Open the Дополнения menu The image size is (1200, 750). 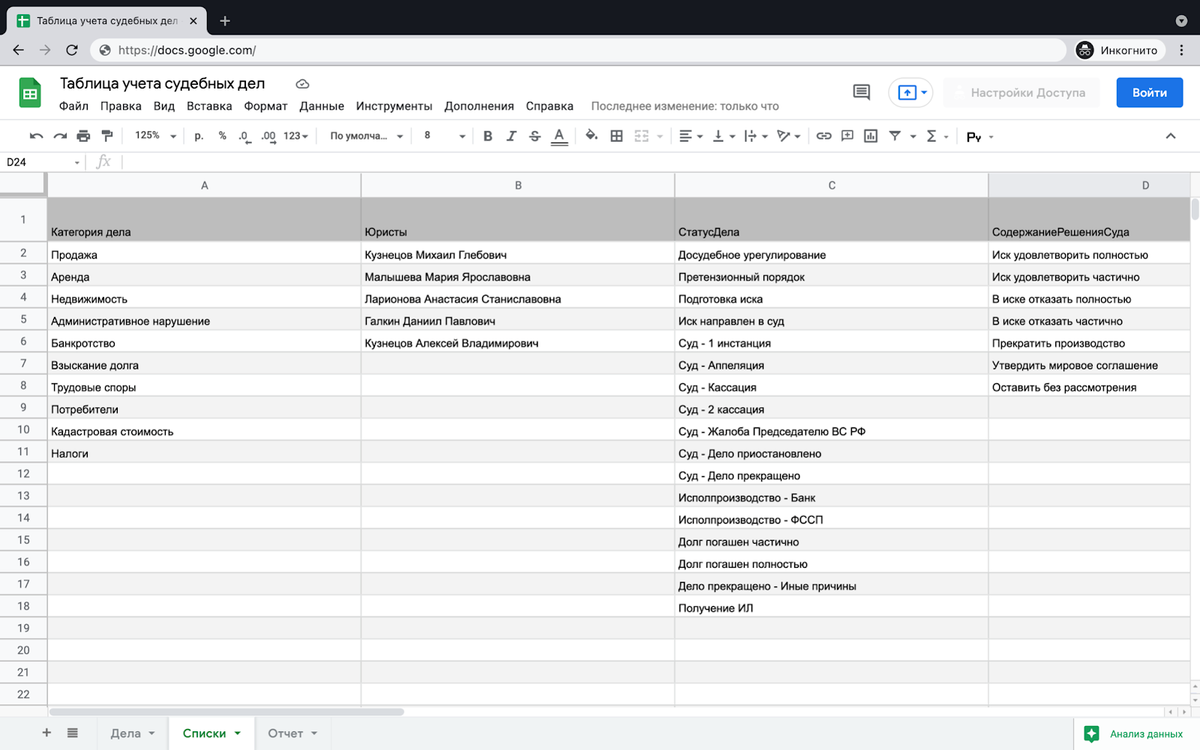pyautogui.click(x=479, y=106)
